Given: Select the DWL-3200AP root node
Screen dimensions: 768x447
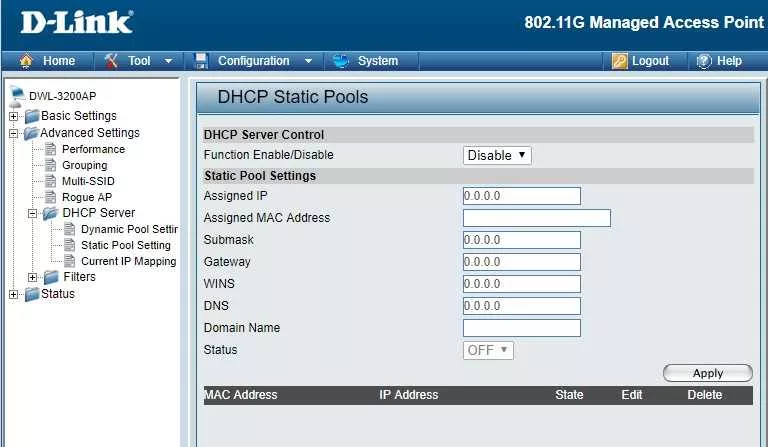Looking at the screenshot, I should point(63,96).
